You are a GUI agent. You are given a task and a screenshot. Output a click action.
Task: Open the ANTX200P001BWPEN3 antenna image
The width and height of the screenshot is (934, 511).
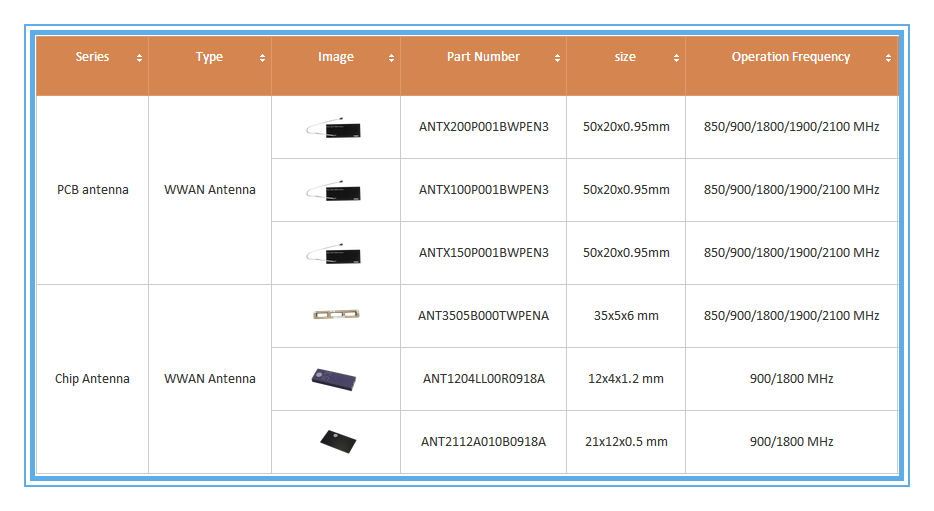(x=335, y=128)
